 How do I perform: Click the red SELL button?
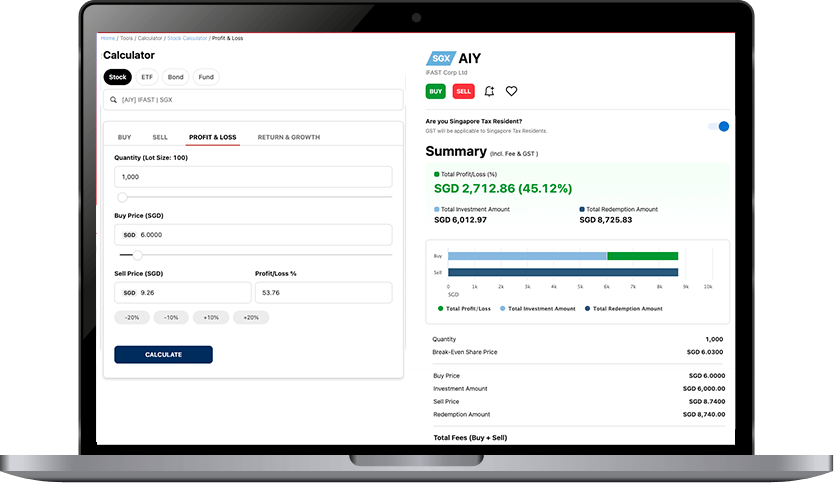[x=463, y=91]
